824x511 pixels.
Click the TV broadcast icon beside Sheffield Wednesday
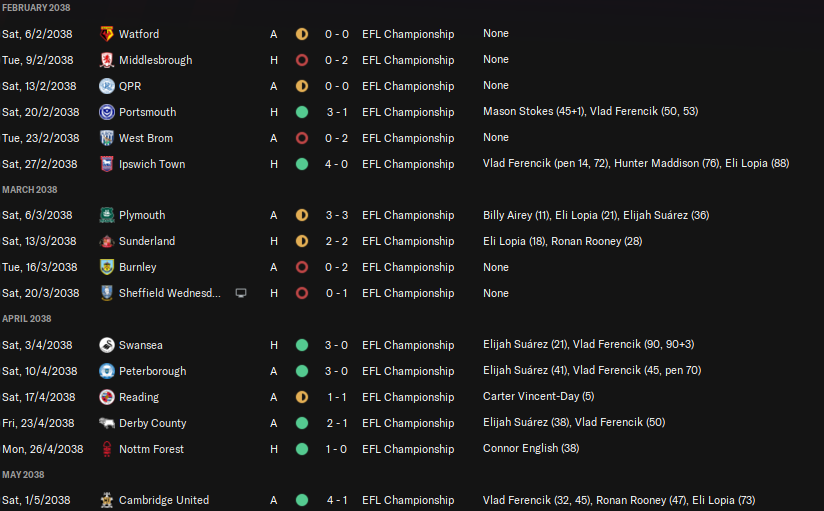(x=241, y=293)
